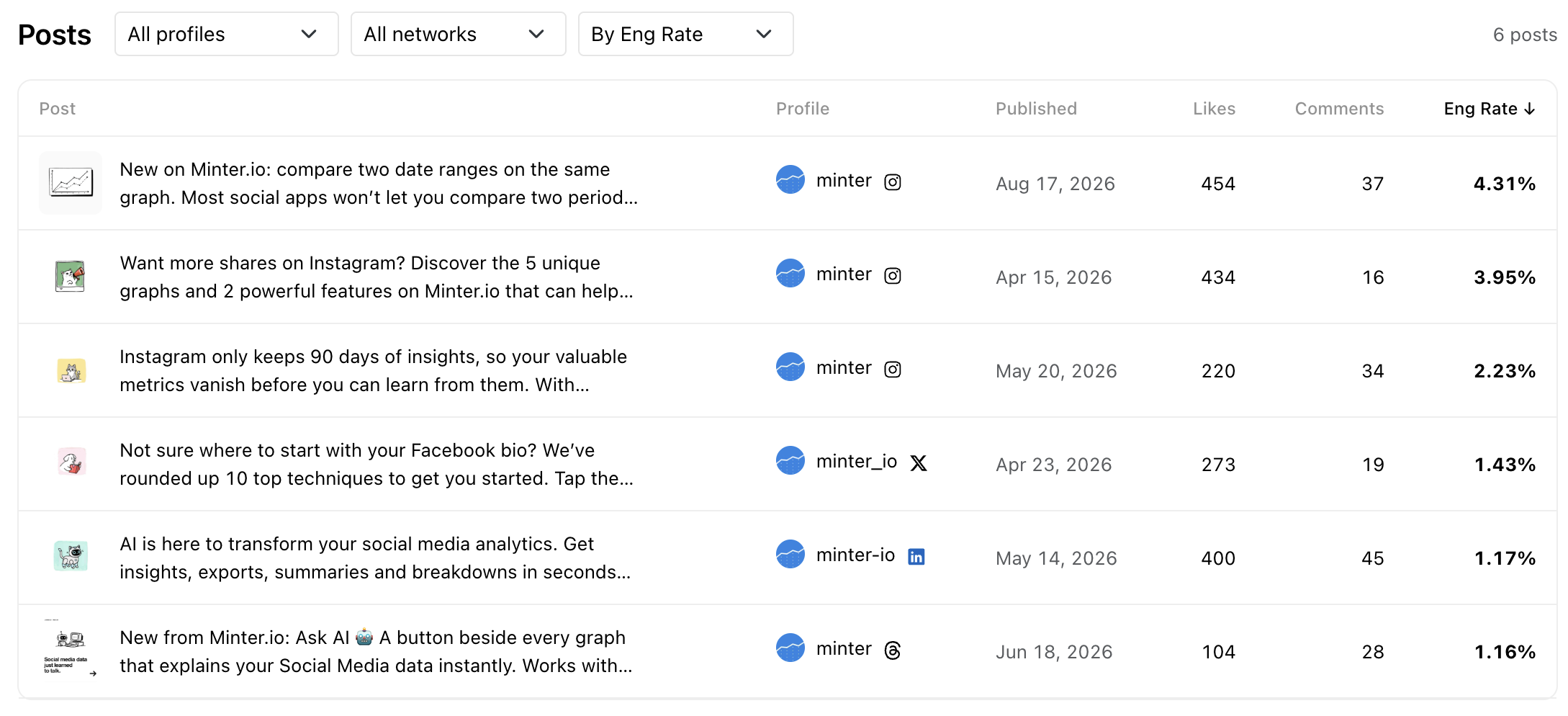The height and width of the screenshot is (716, 1568).
Task: Open thumbnail of the 90 days insights post
Action: pos(71,371)
